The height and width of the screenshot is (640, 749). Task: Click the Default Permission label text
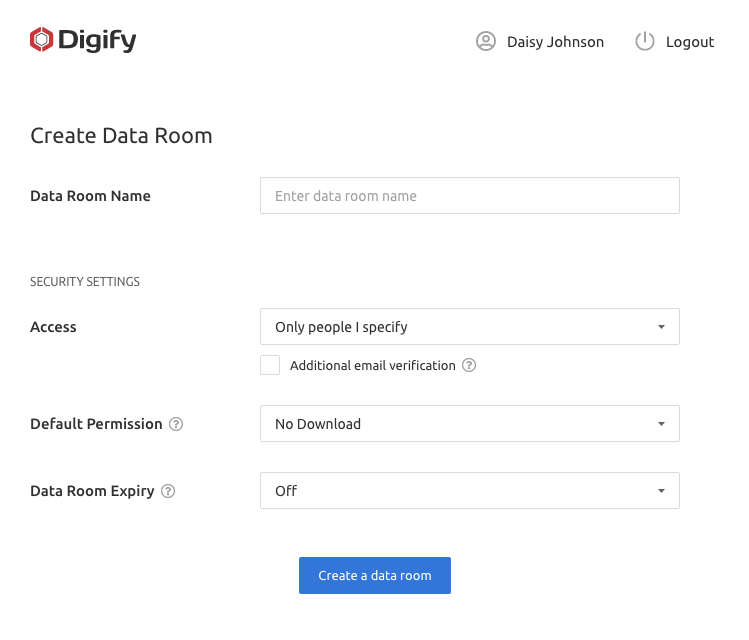click(96, 424)
